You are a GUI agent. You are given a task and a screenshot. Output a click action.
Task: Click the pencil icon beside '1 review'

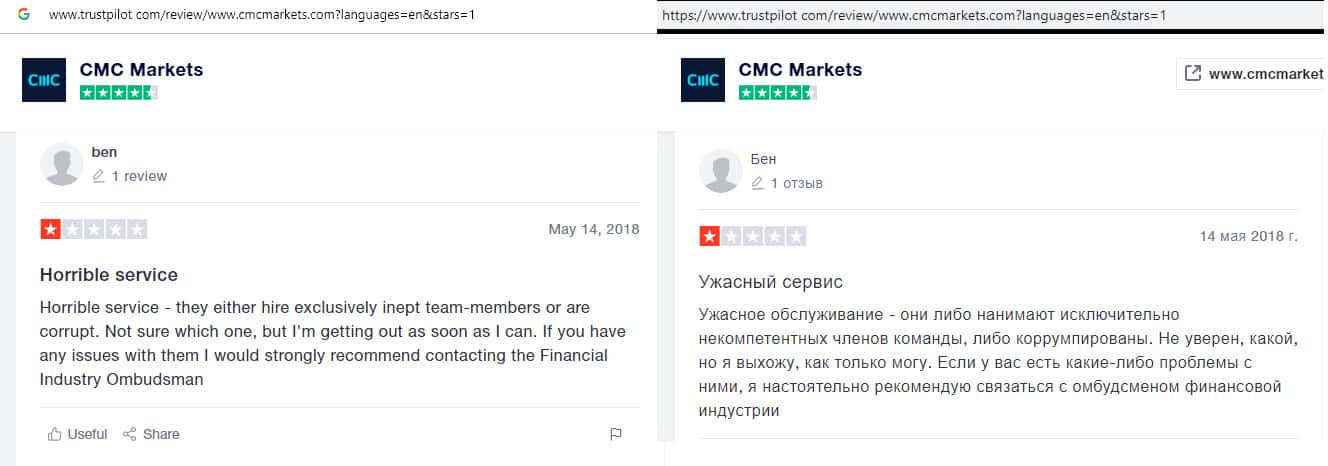click(98, 176)
